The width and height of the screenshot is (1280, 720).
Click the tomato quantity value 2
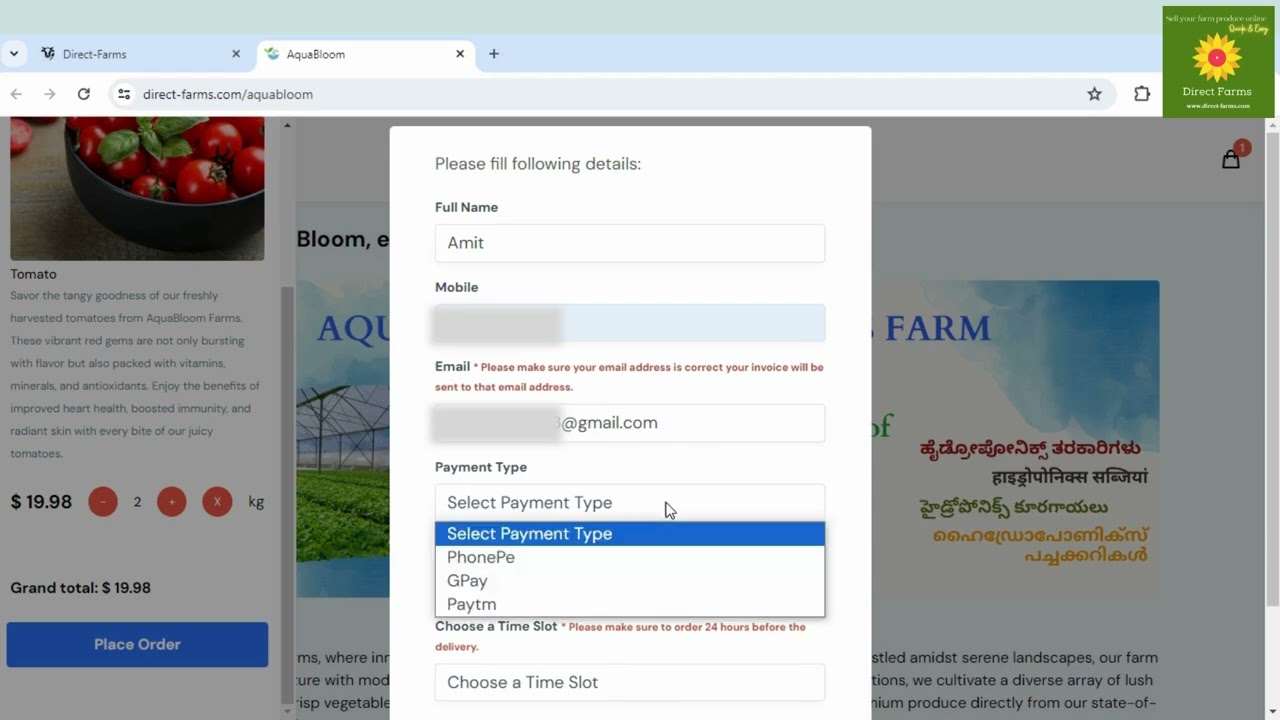[x=137, y=502]
